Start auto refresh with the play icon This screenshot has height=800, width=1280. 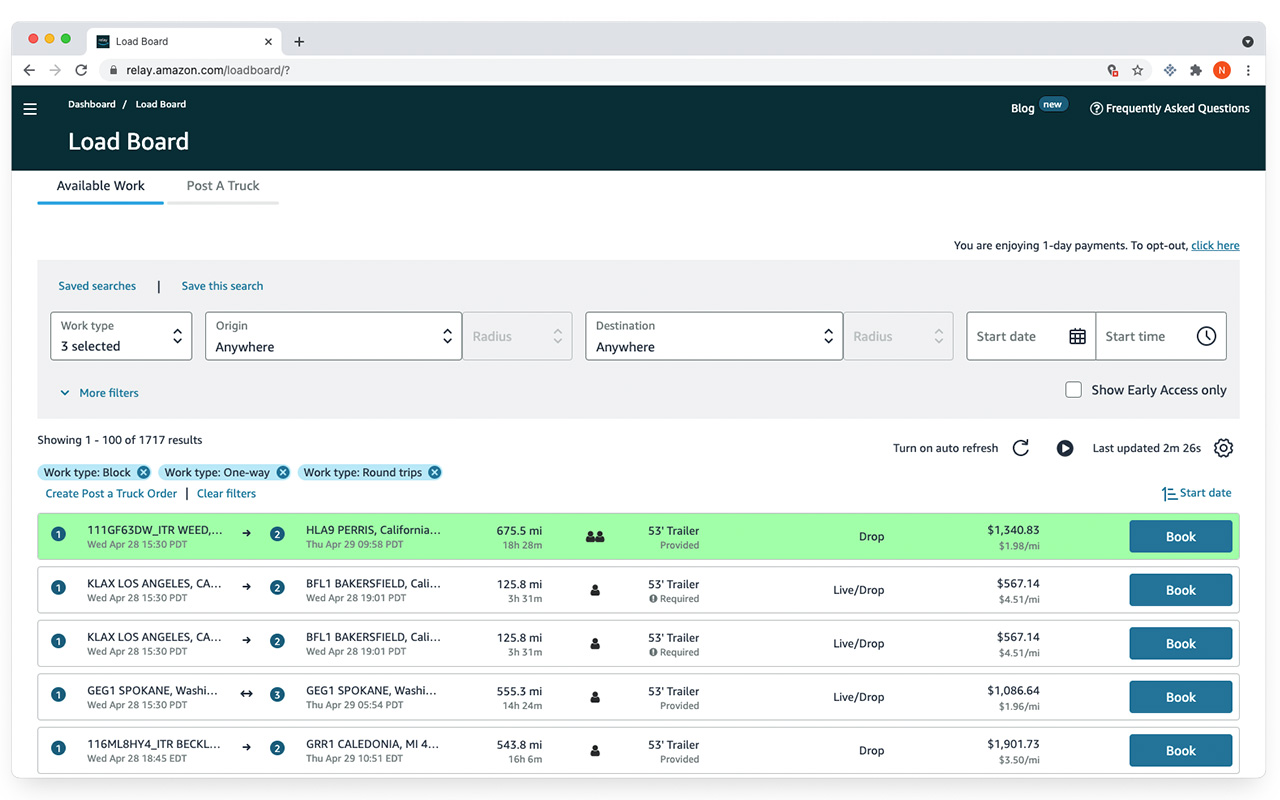click(x=1065, y=448)
